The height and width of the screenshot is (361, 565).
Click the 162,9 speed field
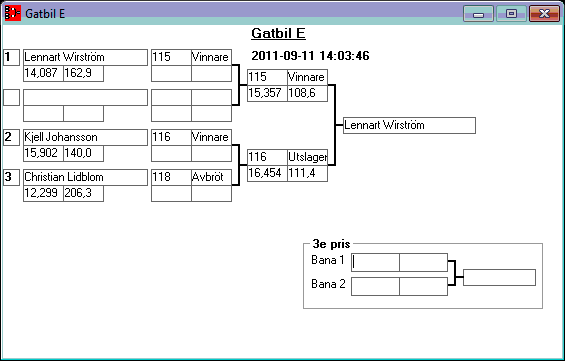(84, 73)
